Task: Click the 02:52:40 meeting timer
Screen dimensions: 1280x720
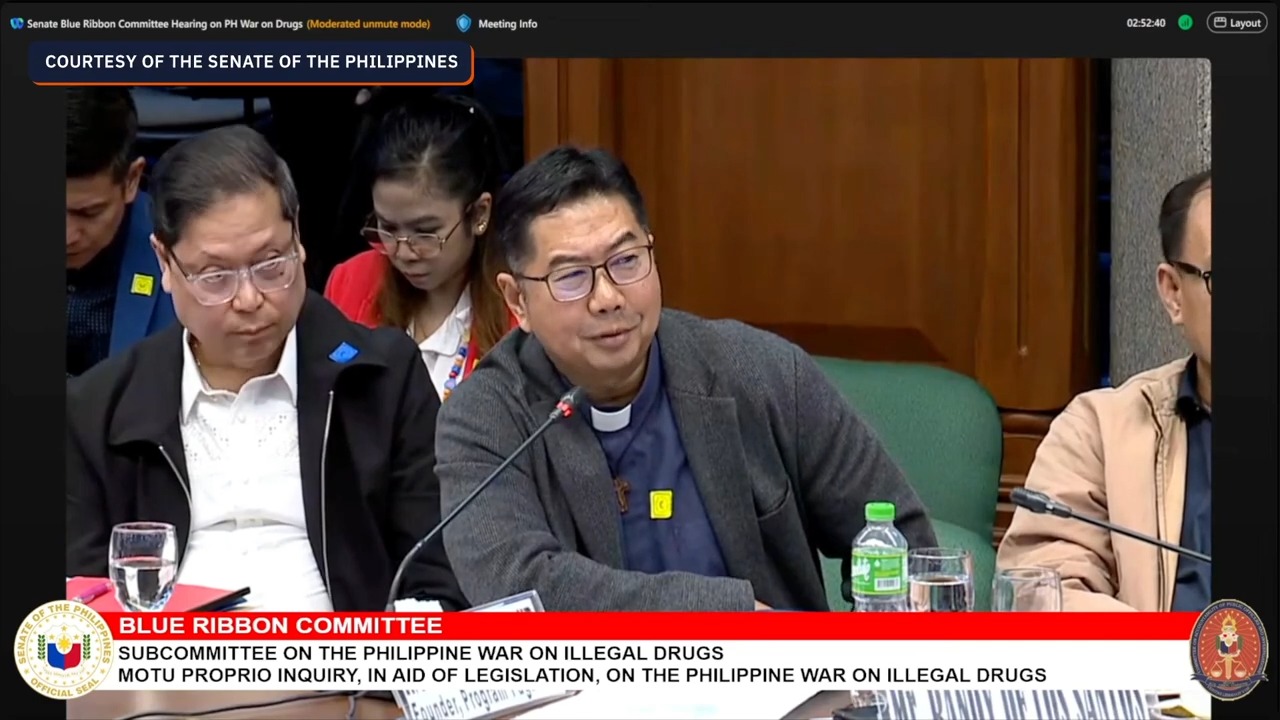Action: 1146,23
